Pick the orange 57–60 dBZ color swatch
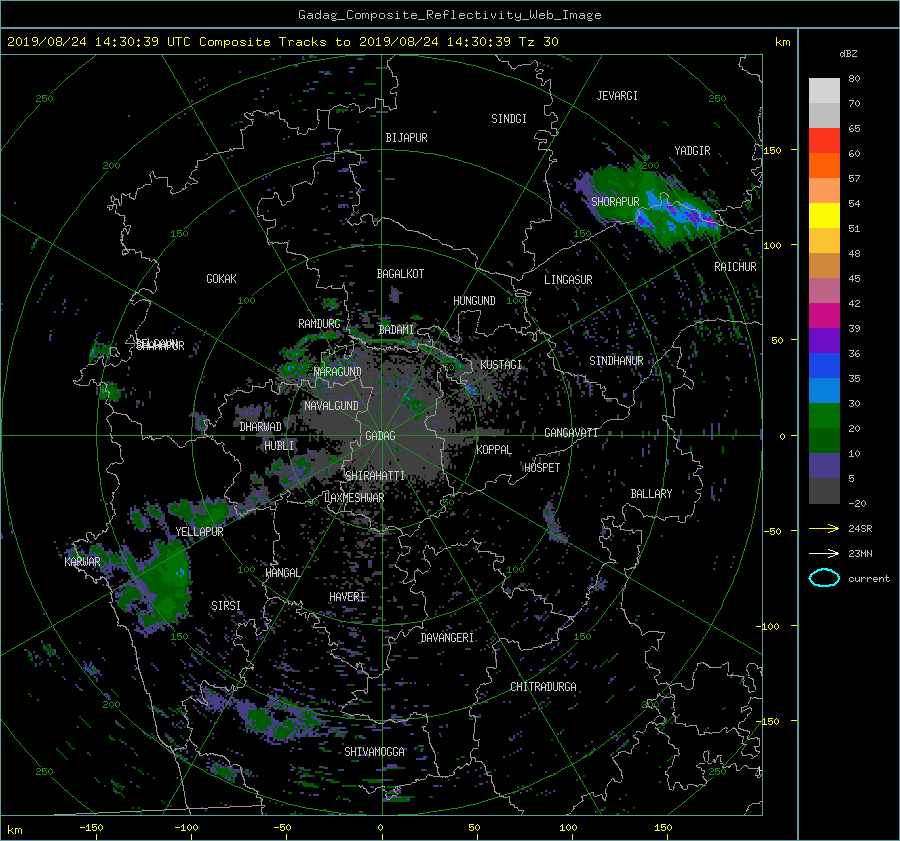The image size is (900, 841). pos(824,166)
